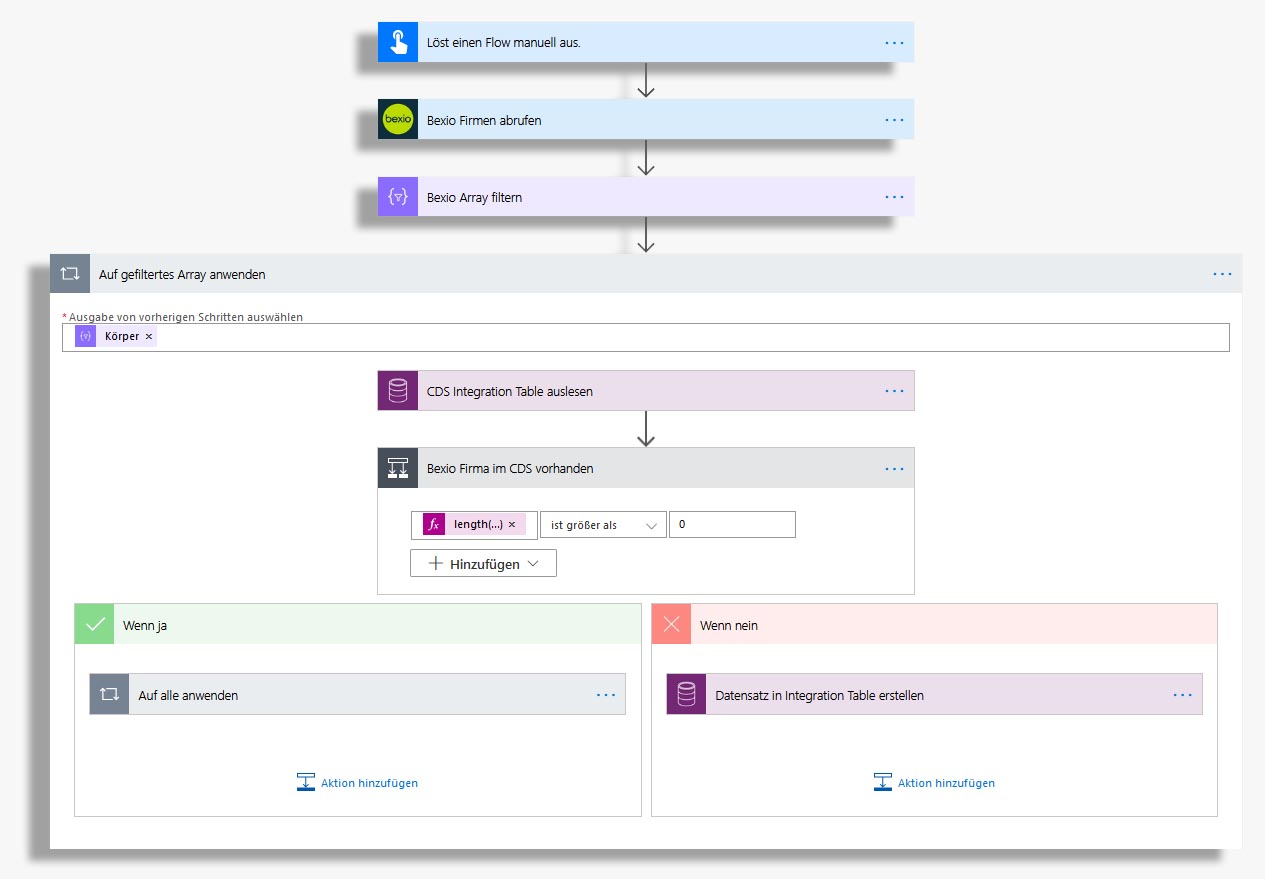This screenshot has width=1265, height=879.
Task: Open the menu of 'Datensatz in Integration Table erstellen'
Action: point(1183,694)
